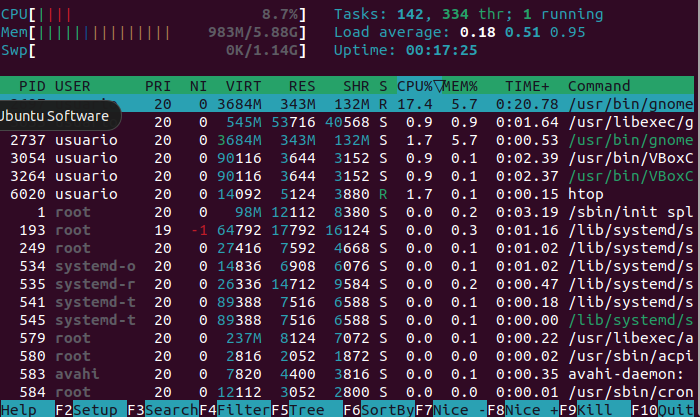Click the Tasks count text
This screenshot has width=700, height=417.
click(x=469, y=14)
